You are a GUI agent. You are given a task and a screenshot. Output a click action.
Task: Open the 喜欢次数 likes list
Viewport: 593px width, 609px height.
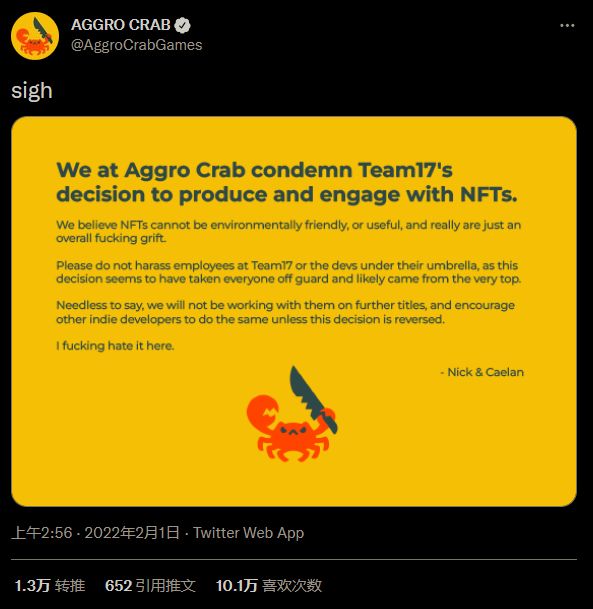point(292,586)
